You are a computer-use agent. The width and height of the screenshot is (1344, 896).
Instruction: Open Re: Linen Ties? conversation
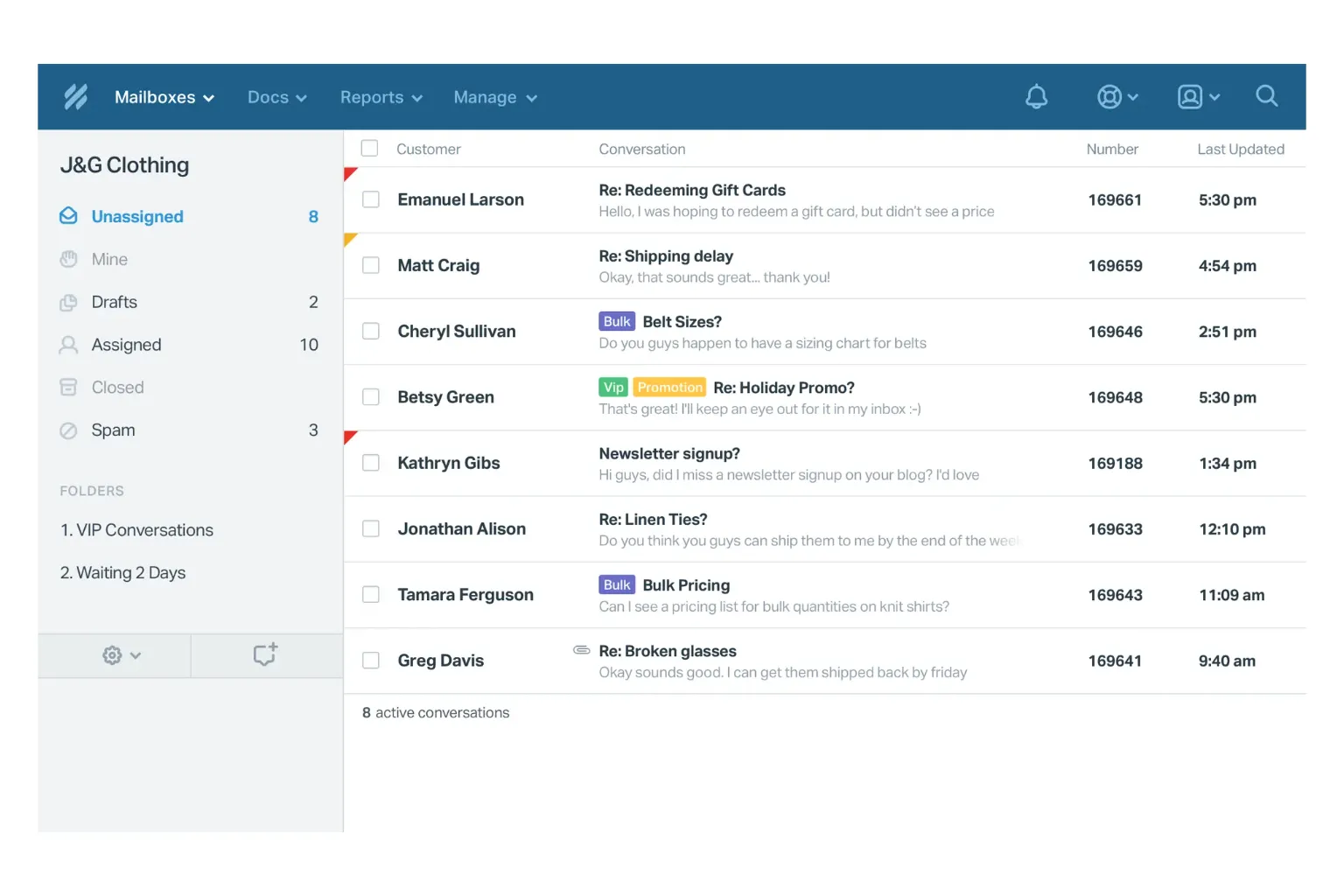[x=653, y=519]
